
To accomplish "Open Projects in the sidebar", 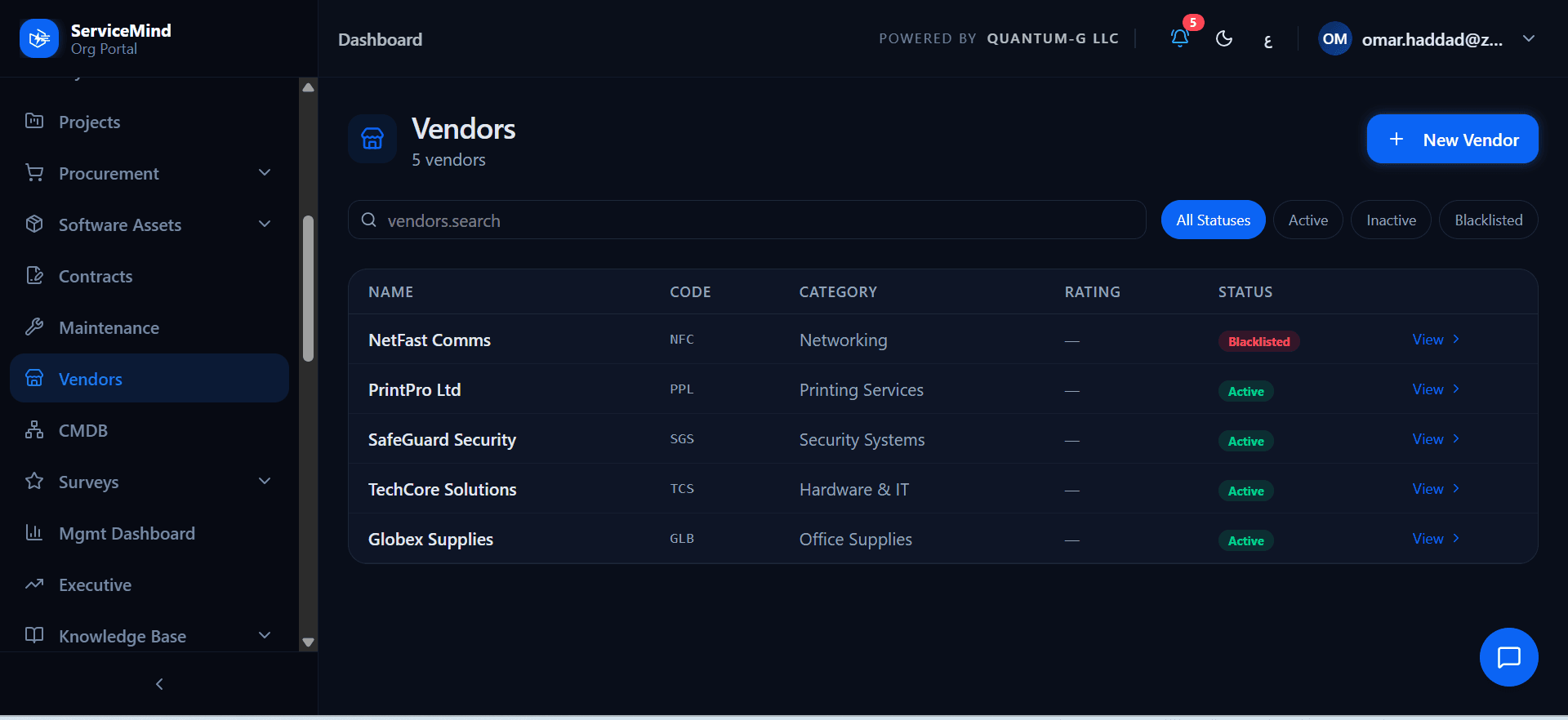I will click(149, 122).
